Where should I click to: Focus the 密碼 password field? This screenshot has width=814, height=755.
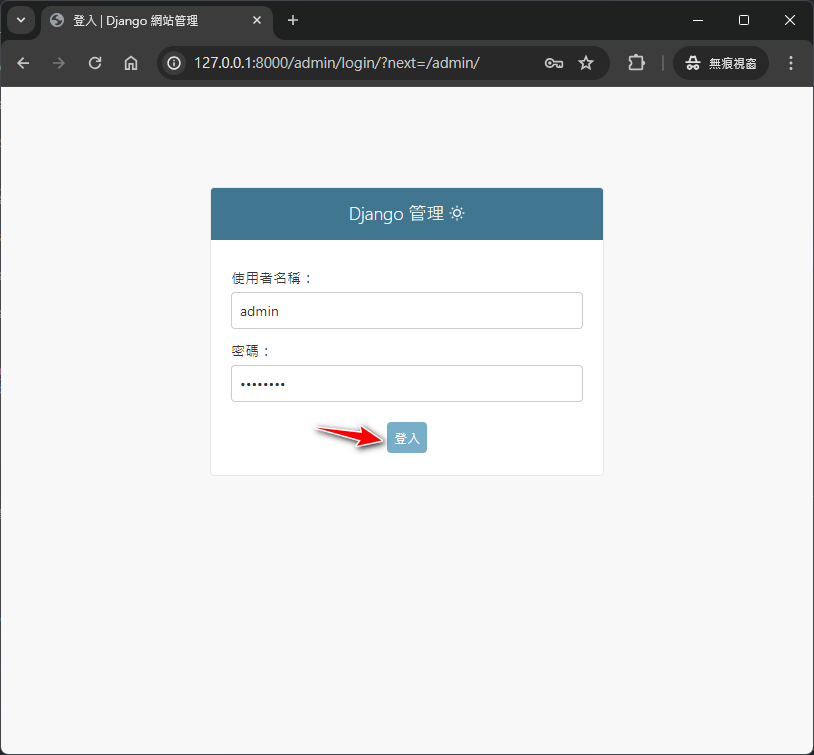406,384
